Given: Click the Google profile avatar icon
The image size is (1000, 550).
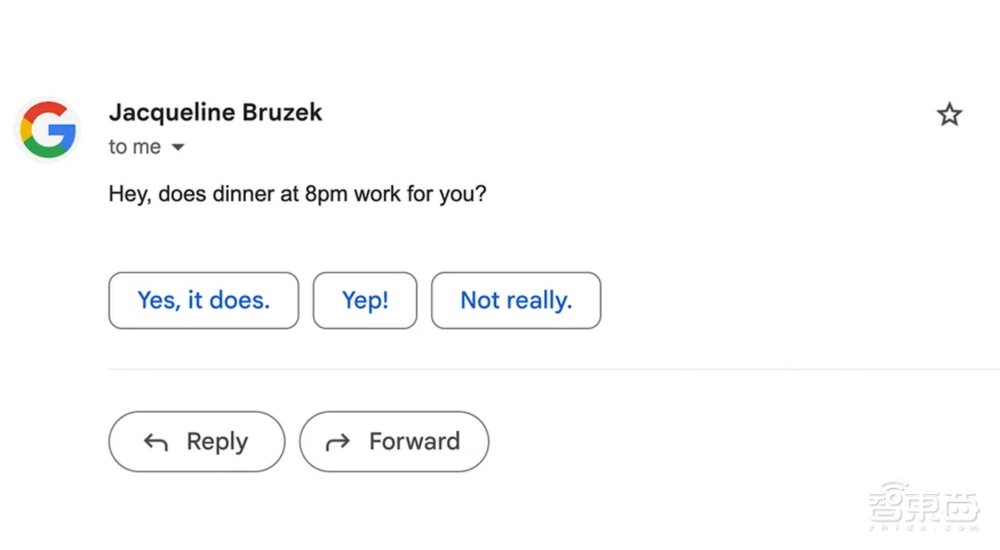Looking at the screenshot, I should coord(48,130).
